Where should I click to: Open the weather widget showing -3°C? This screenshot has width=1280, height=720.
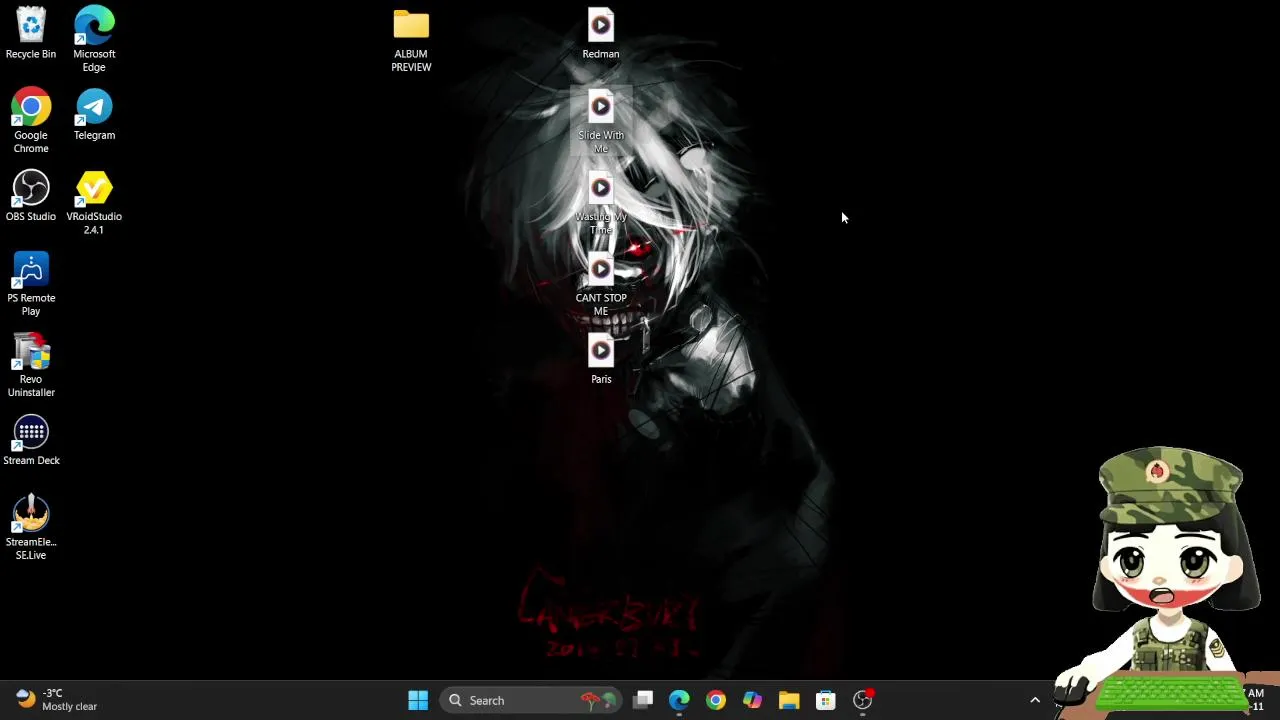[x=57, y=700]
